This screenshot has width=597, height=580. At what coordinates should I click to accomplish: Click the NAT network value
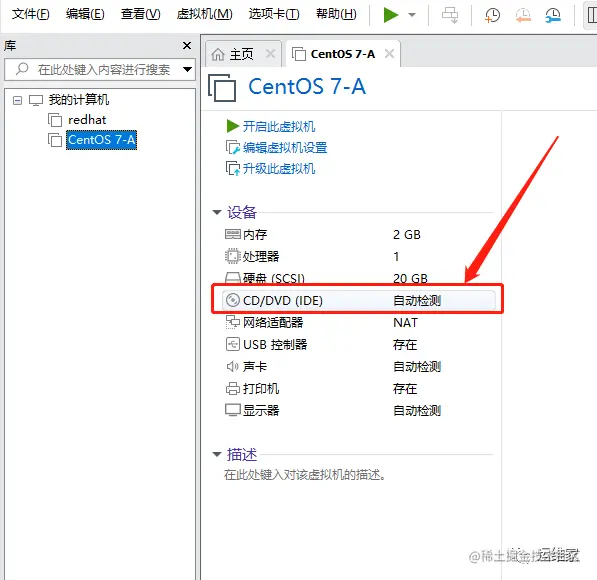pyautogui.click(x=405, y=323)
